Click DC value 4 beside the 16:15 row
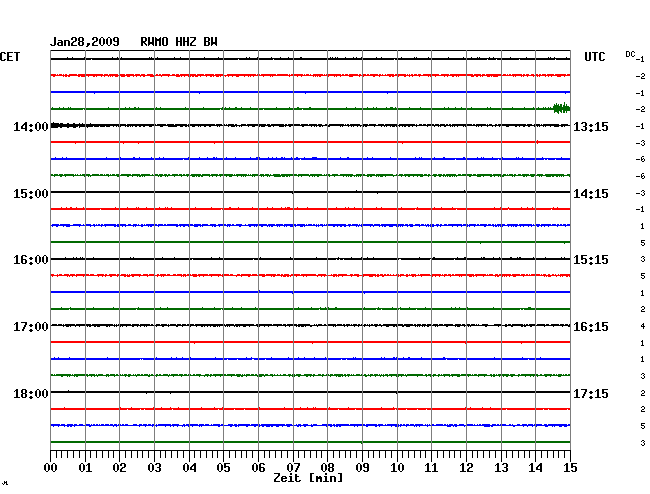The image size is (650, 494). [643, 326]
